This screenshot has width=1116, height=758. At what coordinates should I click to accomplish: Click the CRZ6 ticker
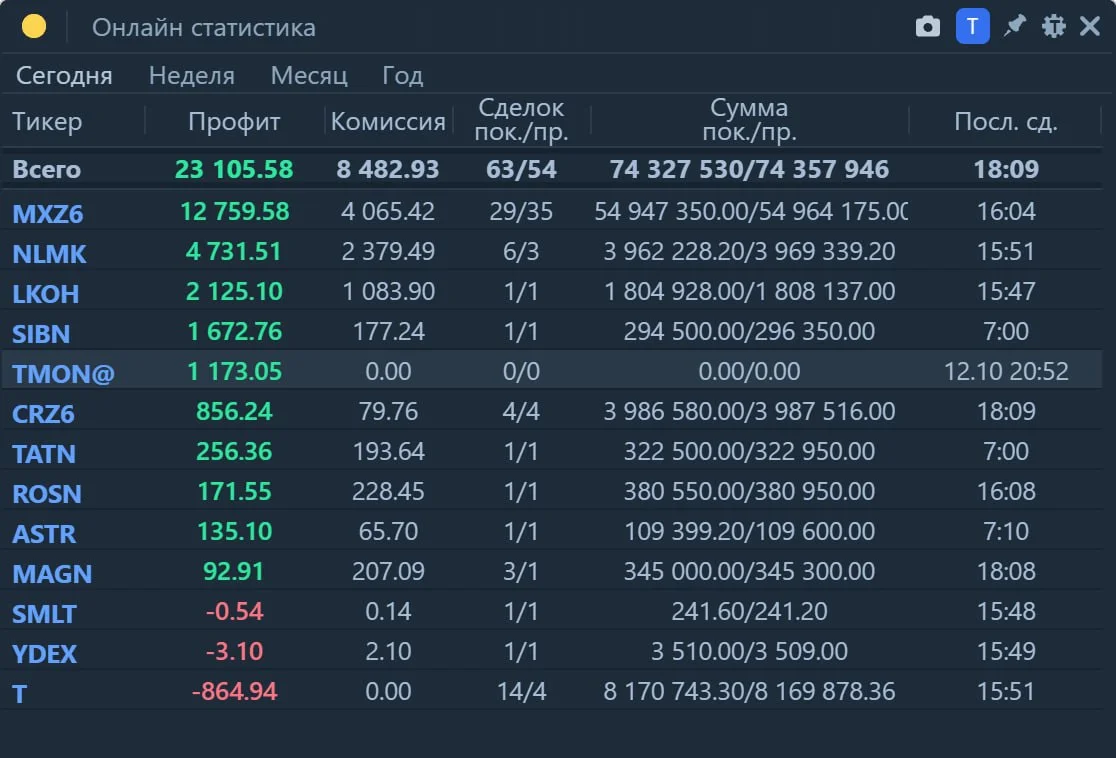(x=43, y=414)
